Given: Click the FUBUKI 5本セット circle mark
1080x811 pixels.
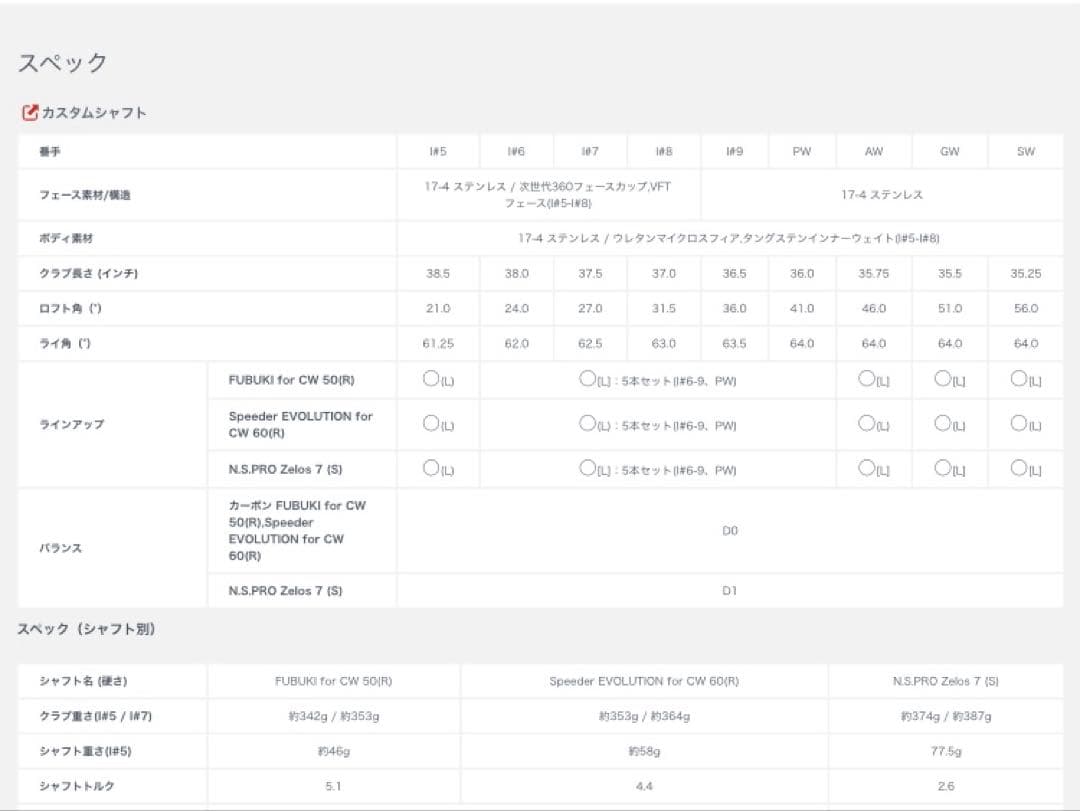Looking at the screenshot, I should (588, 380).
